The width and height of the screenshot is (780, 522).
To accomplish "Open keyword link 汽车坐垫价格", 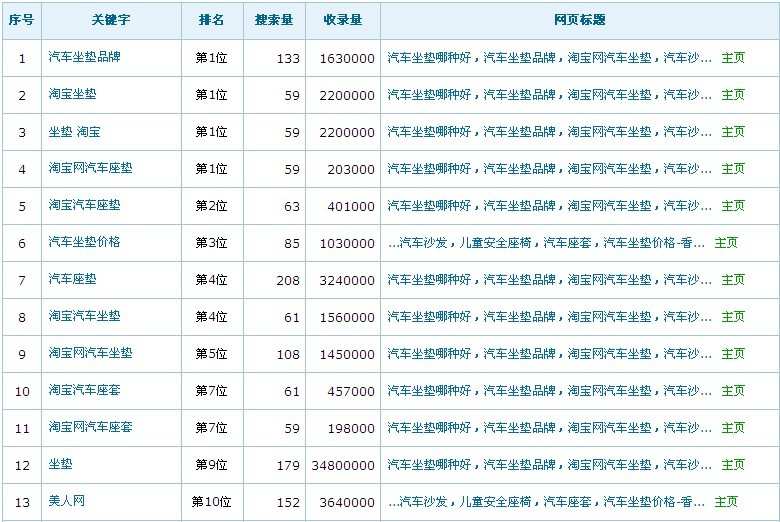I will click(x=85, y=242).
